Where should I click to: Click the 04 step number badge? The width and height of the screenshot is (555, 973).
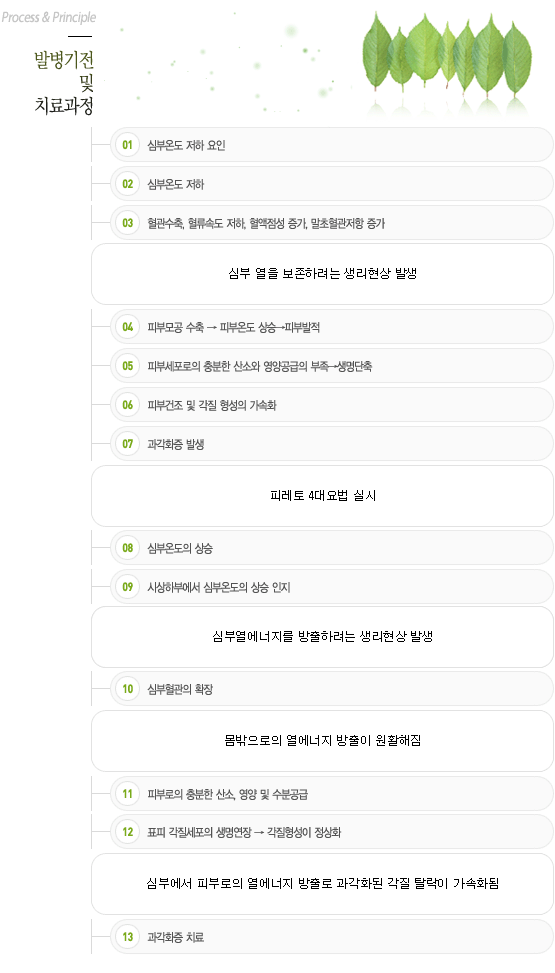click(x=127, y=327)
